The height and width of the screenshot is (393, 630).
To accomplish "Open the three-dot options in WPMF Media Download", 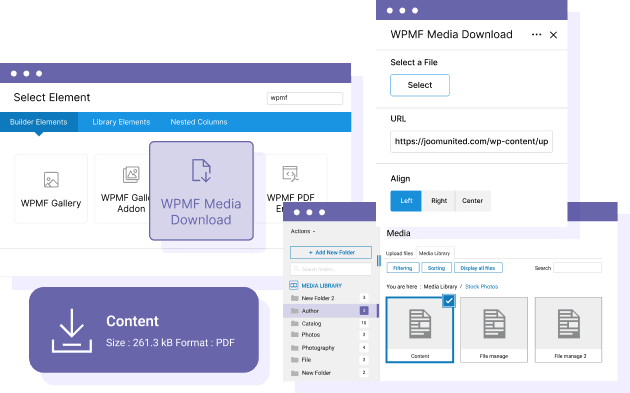I will click(536, 35).
